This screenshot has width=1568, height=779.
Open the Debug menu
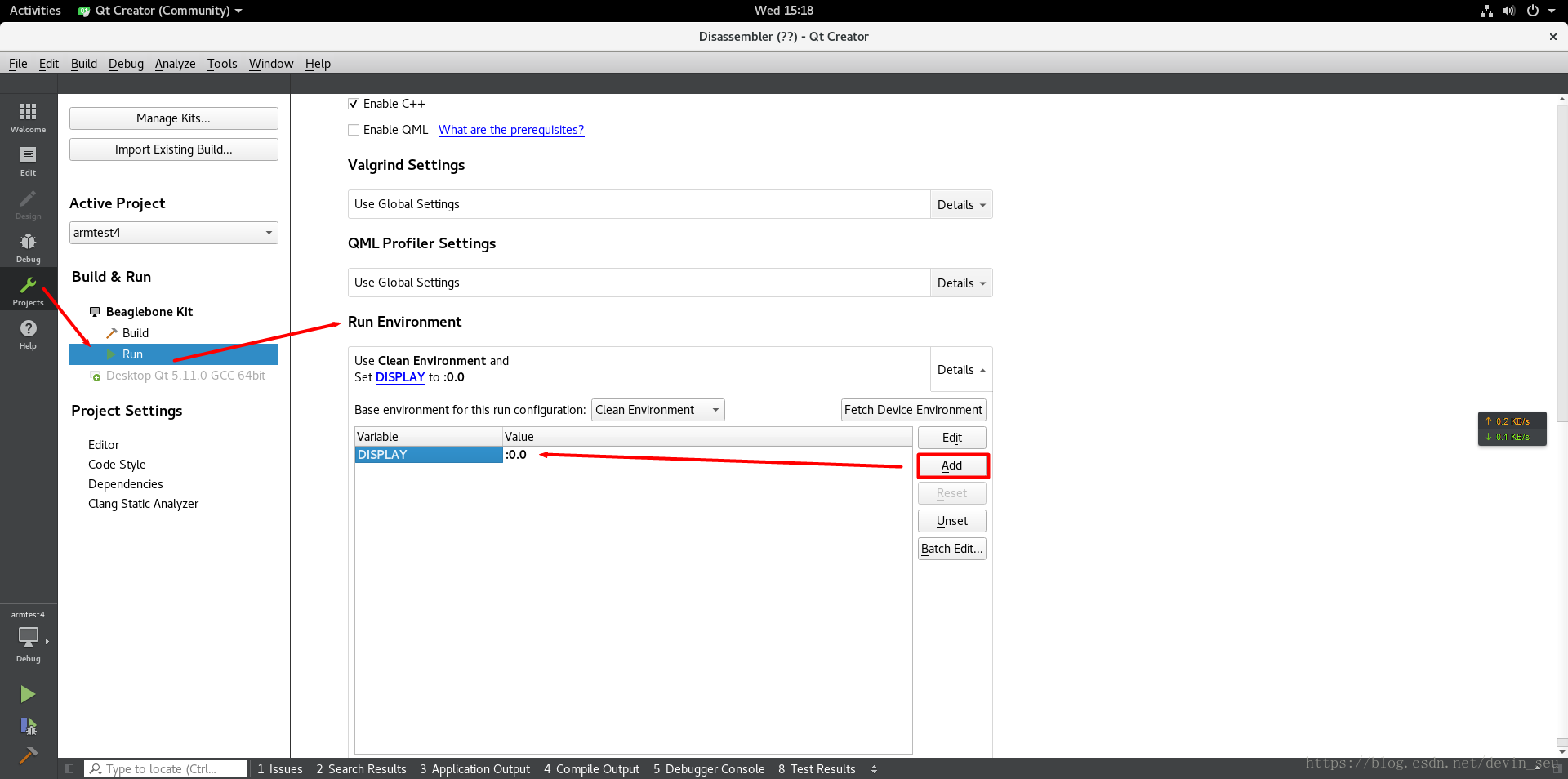(126, 64)
